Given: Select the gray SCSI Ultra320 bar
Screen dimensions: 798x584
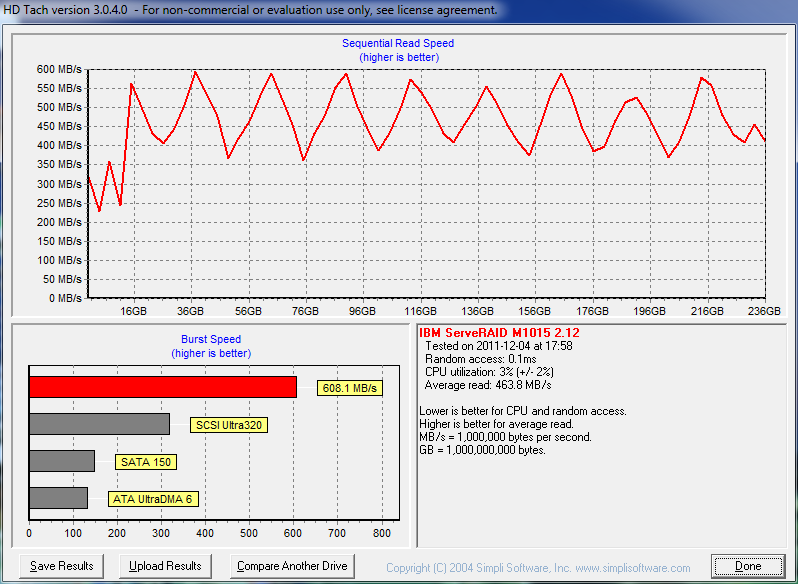Looking at the screenshot, I should tap(99, 424).
